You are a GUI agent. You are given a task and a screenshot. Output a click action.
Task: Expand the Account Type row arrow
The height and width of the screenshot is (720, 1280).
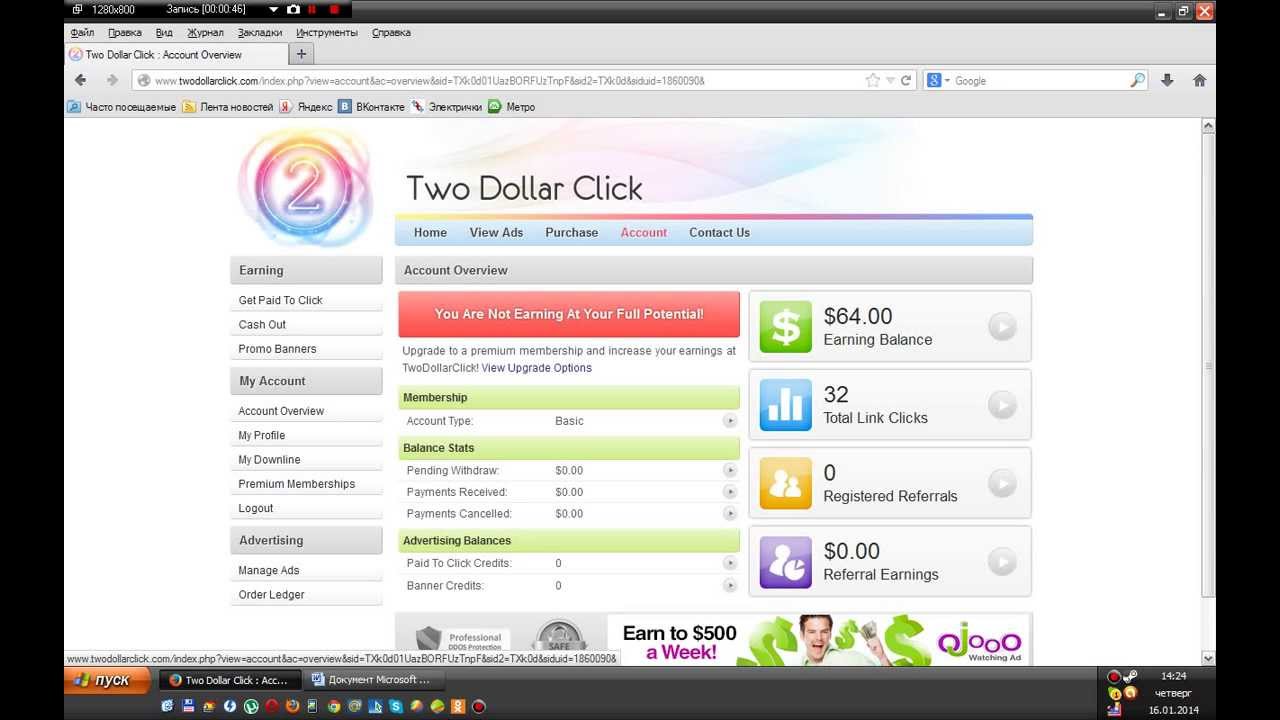click(x=730, y=421)
